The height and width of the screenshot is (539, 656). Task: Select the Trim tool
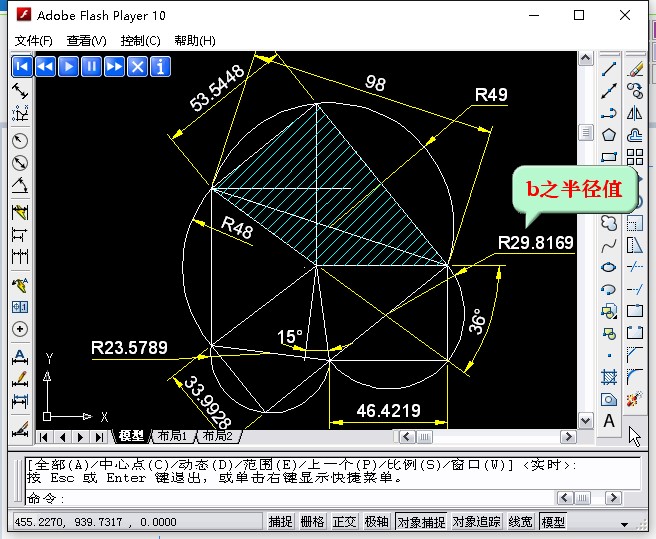(x=635, y=267)
